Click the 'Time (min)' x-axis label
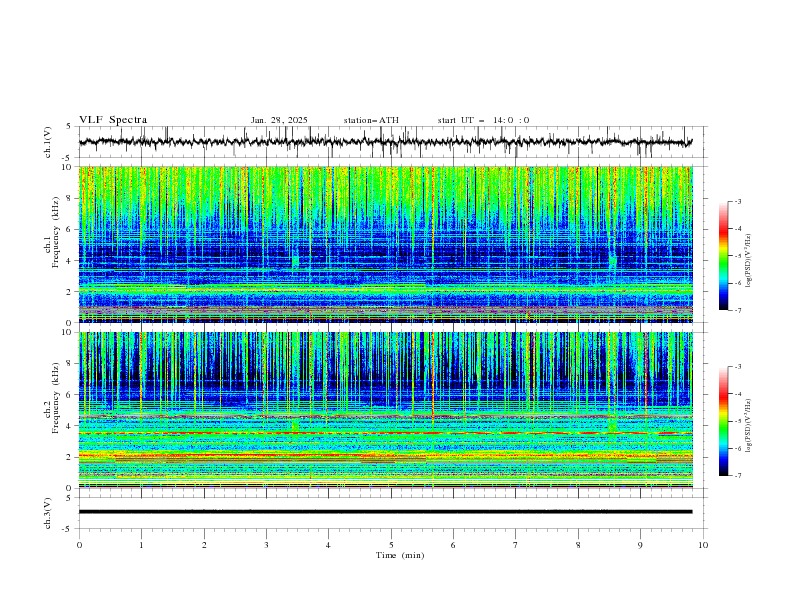The width and height of the screenshot is (792, 612). (x=400, y=555)
